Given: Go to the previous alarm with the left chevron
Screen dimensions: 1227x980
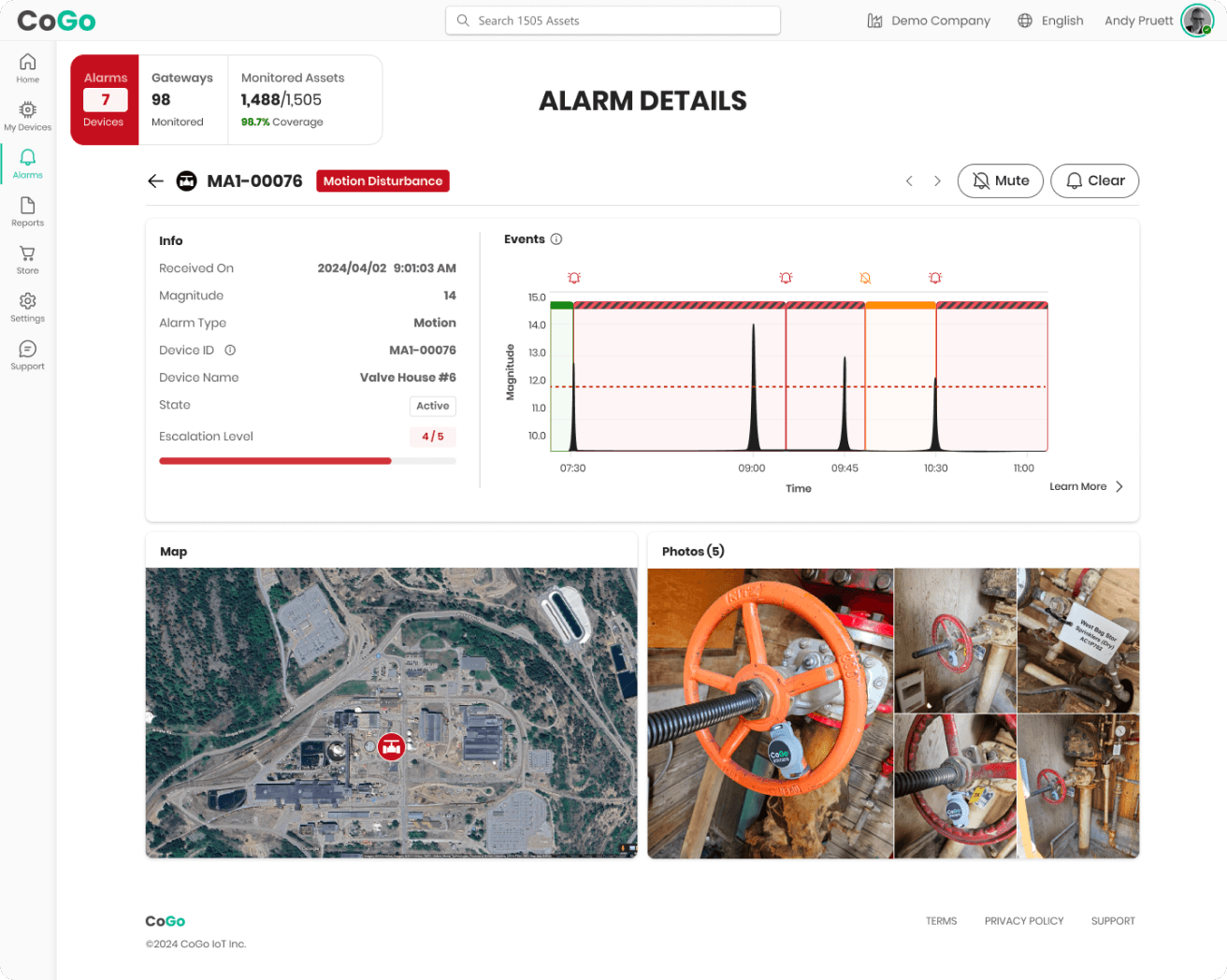Looking at the screenshot, I should pyautogui.click(x=909, y=181).
